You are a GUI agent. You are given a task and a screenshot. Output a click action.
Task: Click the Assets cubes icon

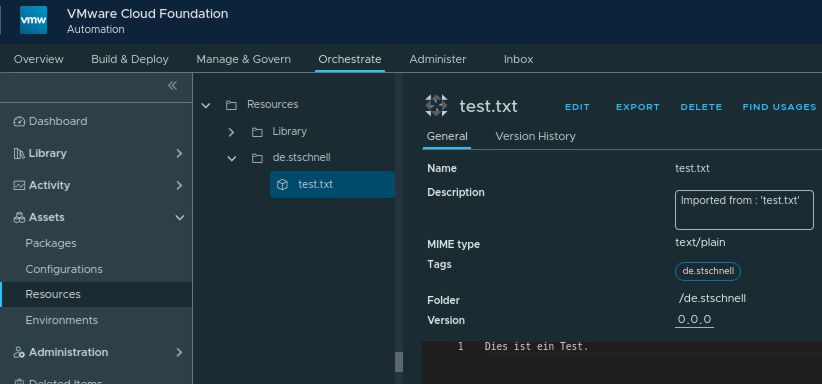tap(19, 217)
